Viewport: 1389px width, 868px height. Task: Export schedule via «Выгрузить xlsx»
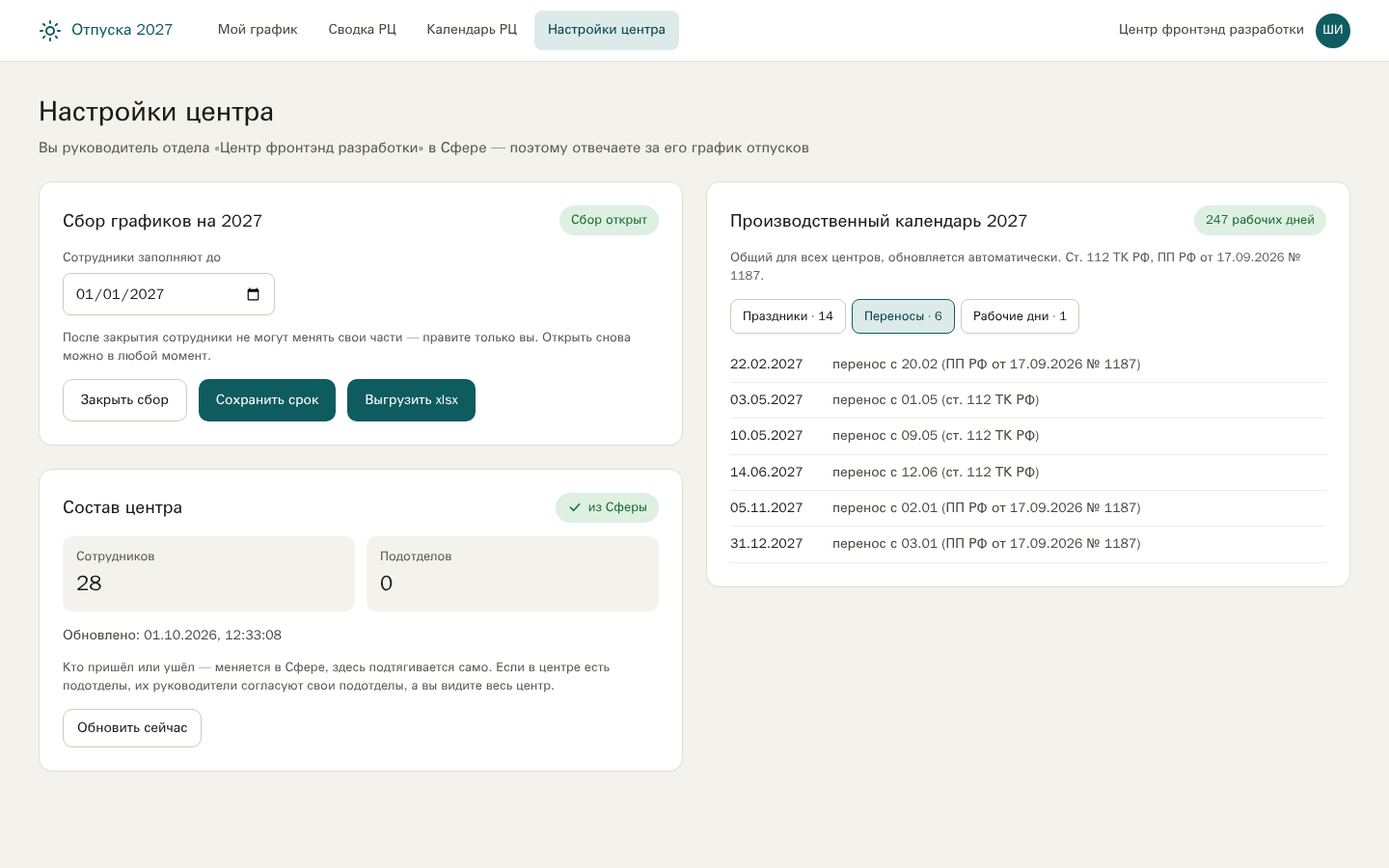tap(411, 400)
